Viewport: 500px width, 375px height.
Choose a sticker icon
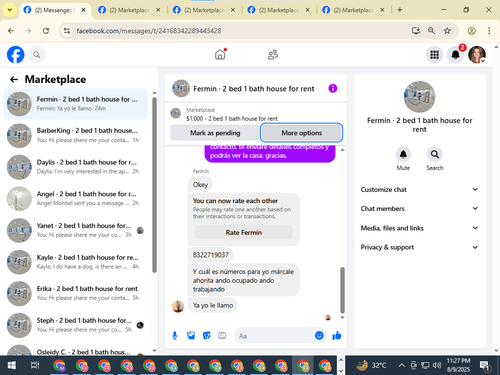pyautogui.click(x=207, y=336)
